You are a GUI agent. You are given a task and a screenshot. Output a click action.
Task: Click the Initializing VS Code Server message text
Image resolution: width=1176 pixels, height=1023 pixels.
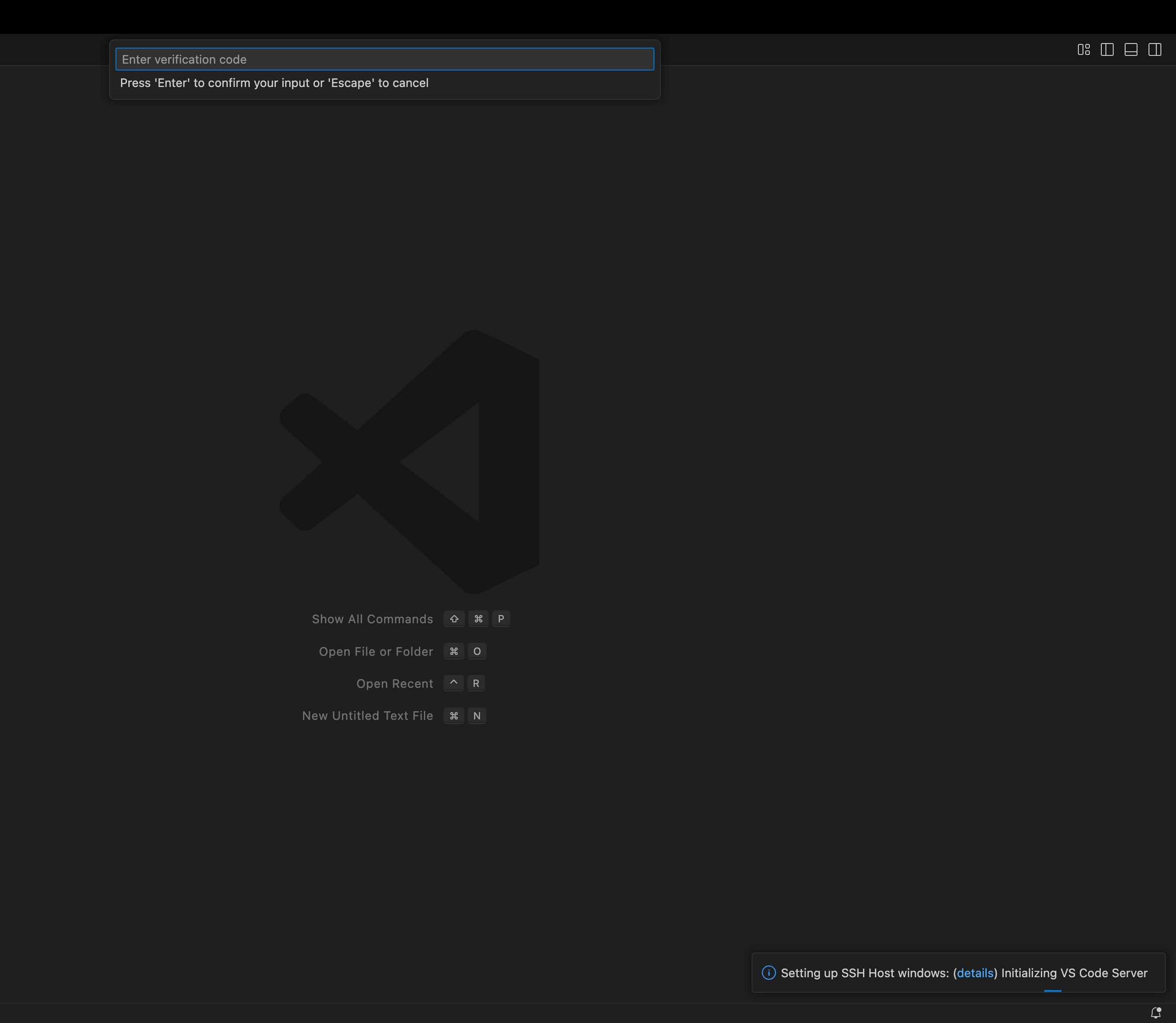1074,973
